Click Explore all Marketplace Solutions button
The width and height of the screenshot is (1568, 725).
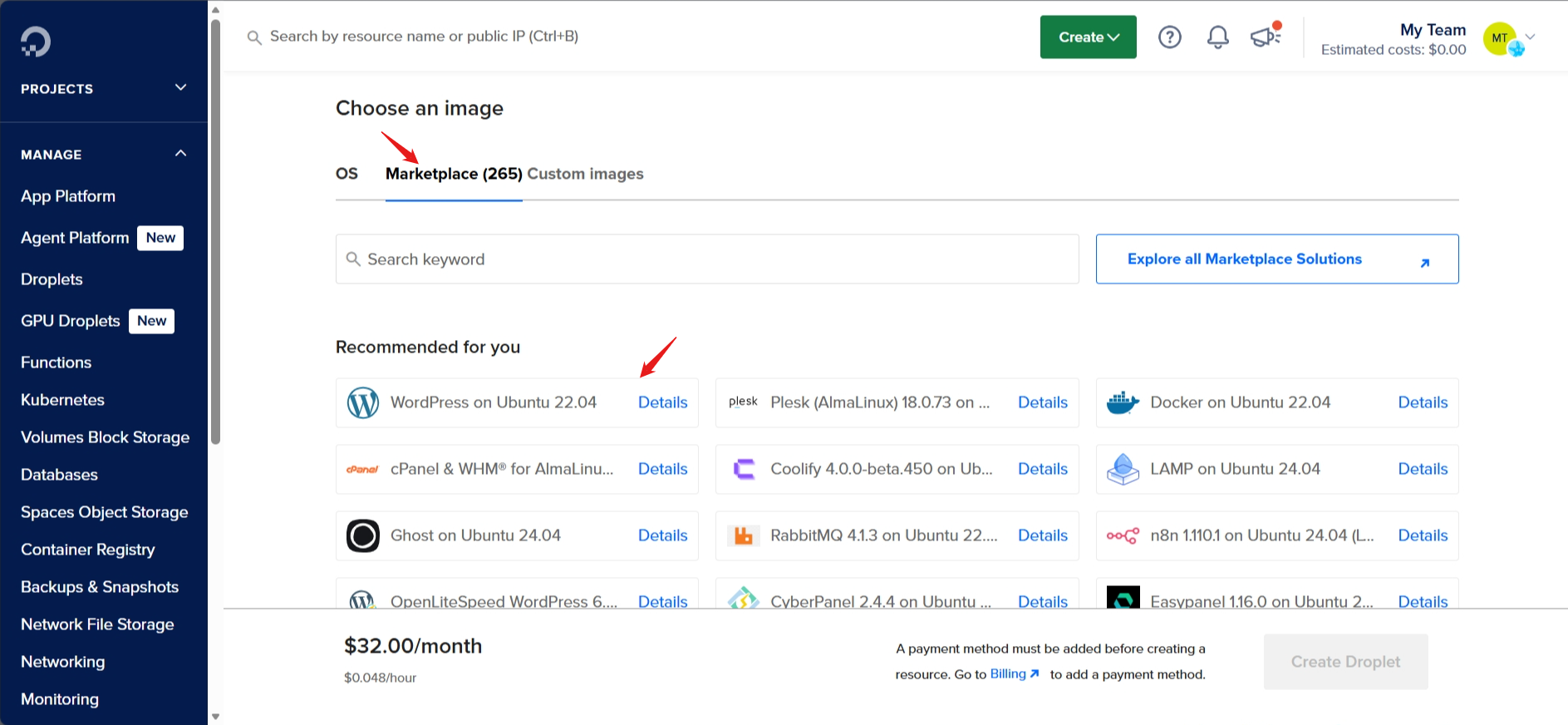(1277, 259)
